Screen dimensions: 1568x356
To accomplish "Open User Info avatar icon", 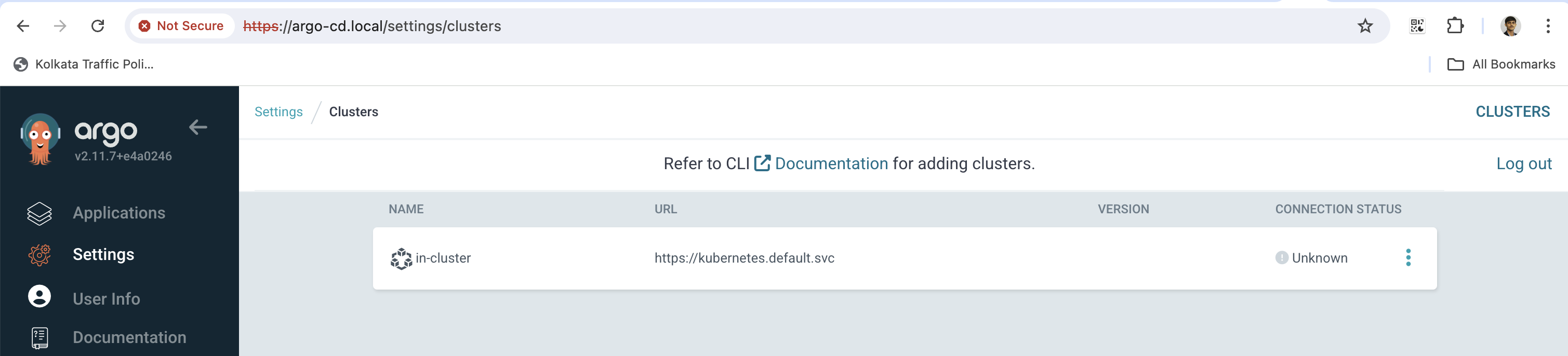I will pos(39,296).
